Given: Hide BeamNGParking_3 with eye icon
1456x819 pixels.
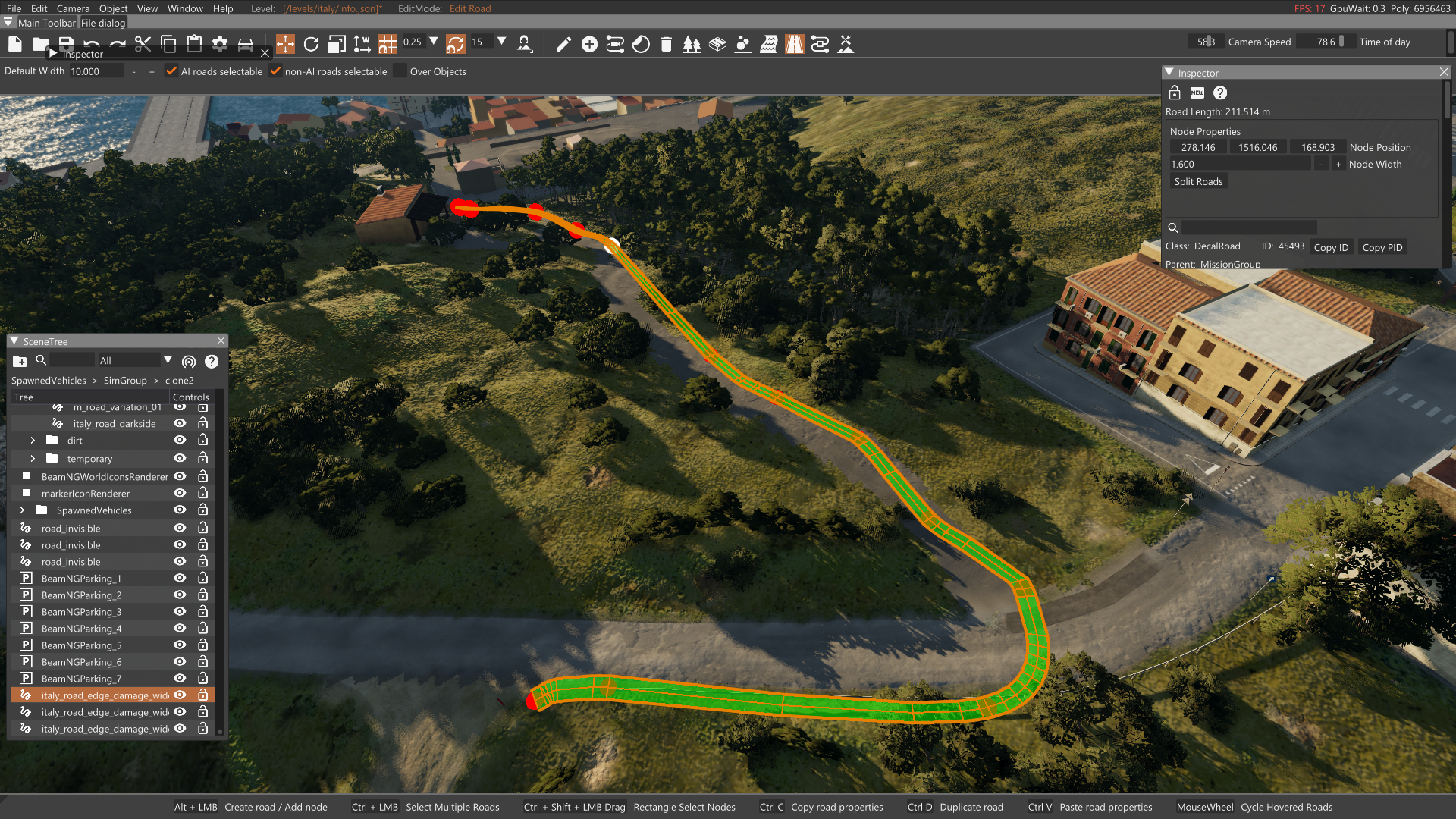Looking at the screenshot, I should (180, 611).
